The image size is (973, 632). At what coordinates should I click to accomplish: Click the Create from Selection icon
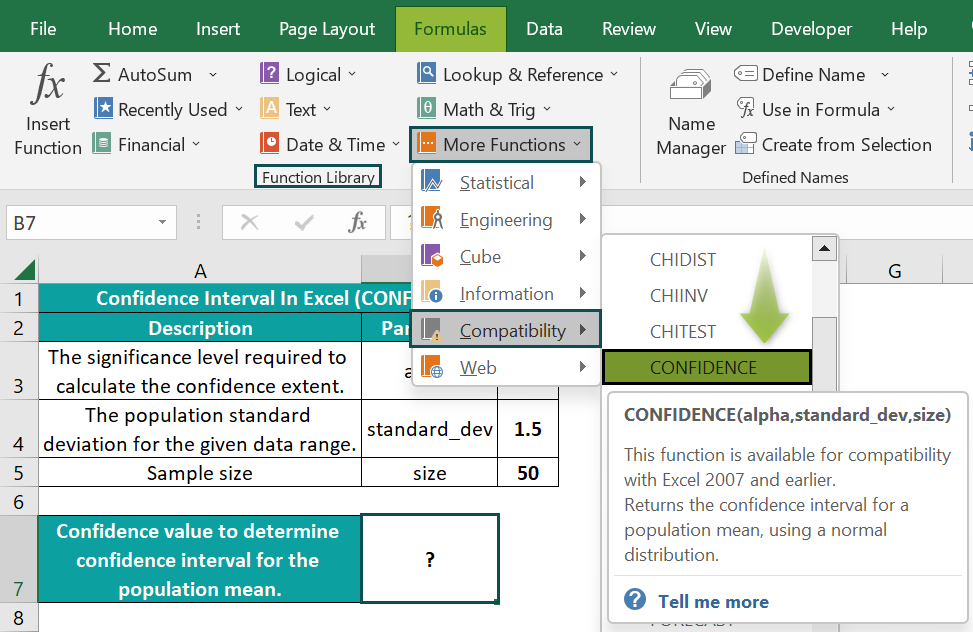click(745, 143)
